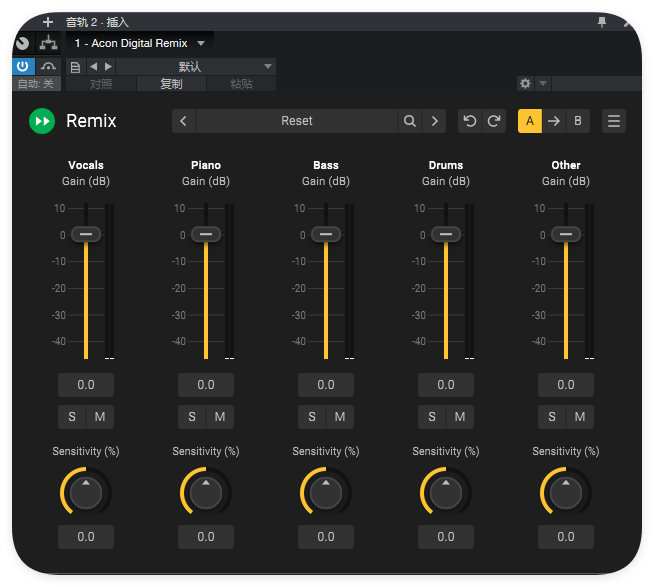Click the Bass sensitivity knob
Viewport: 654px width, 587px height.
coord(326,493)
